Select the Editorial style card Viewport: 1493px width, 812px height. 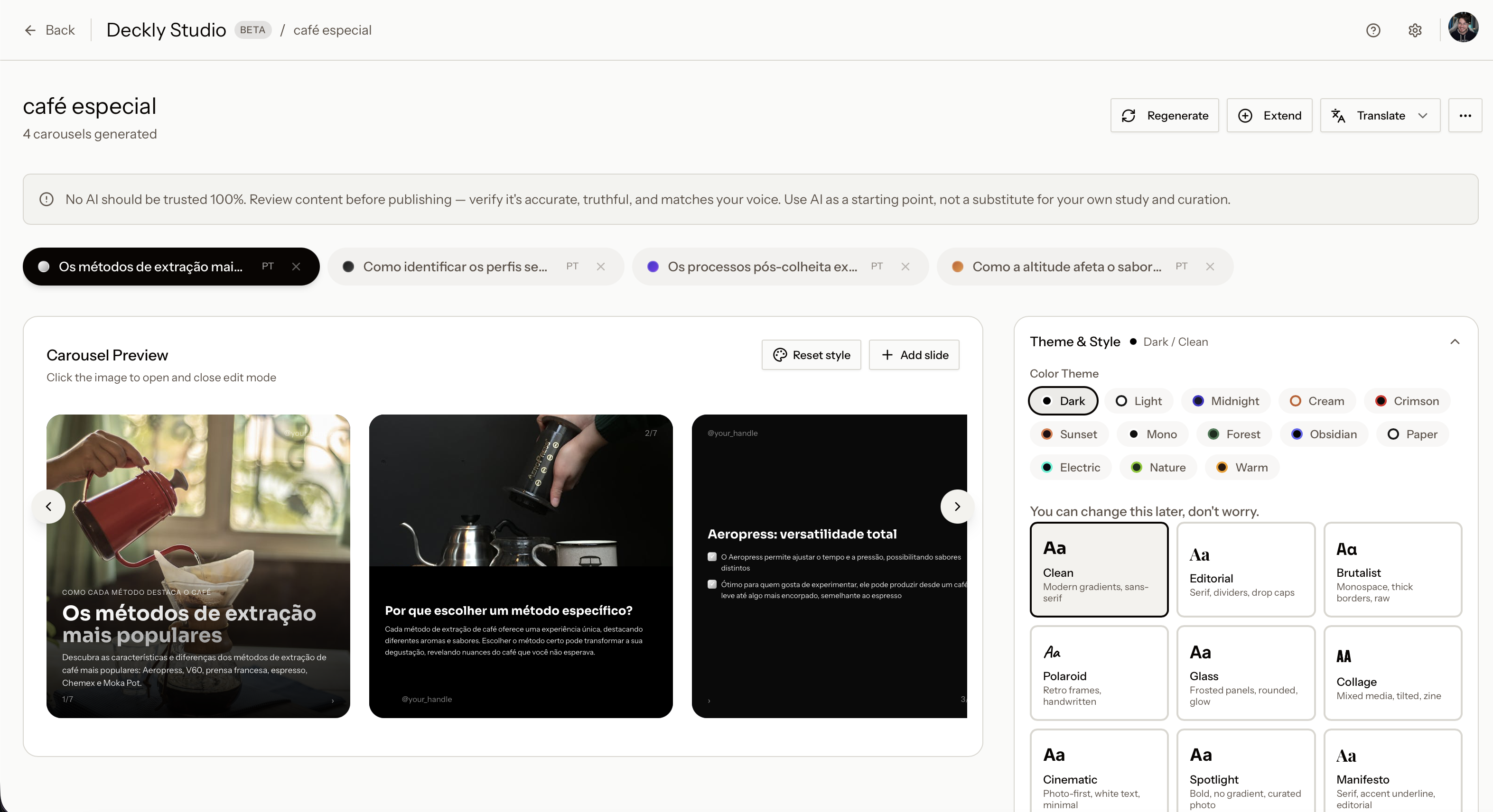(1246, 569)
